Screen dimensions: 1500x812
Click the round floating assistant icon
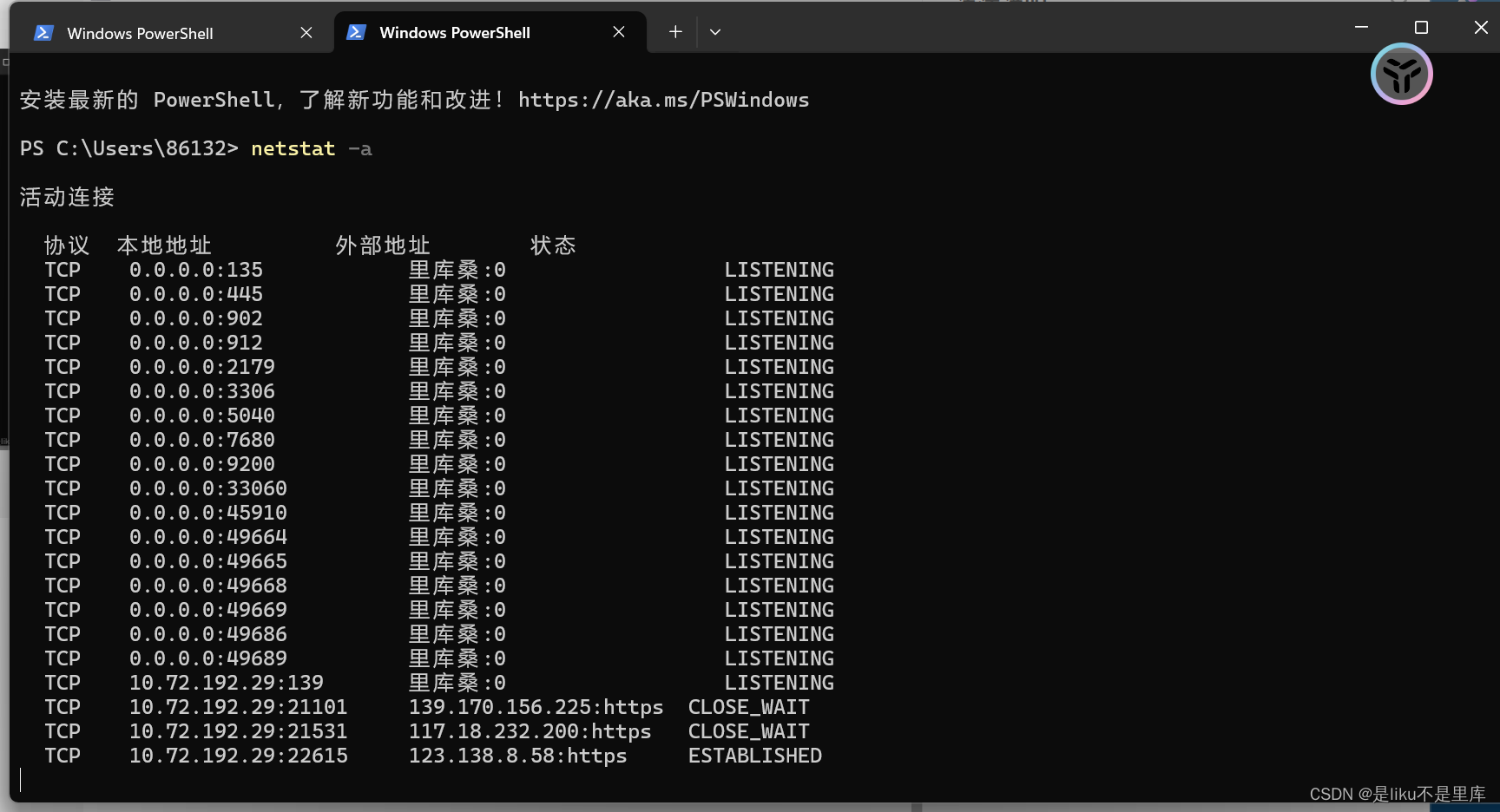pyautogui.click(x=1401, y=74)
